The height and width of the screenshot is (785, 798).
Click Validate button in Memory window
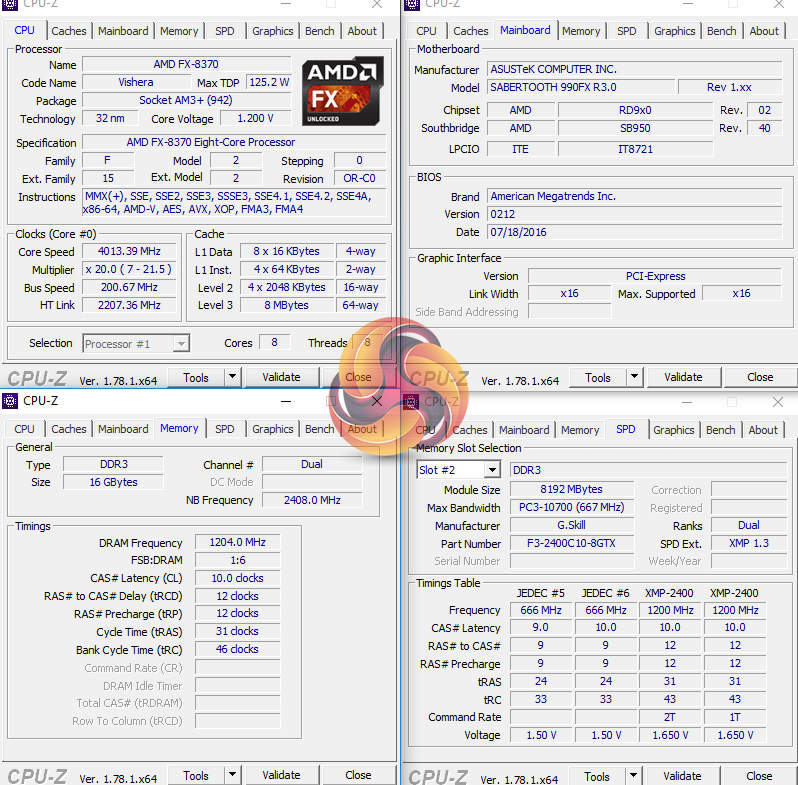tap(281, 775)
